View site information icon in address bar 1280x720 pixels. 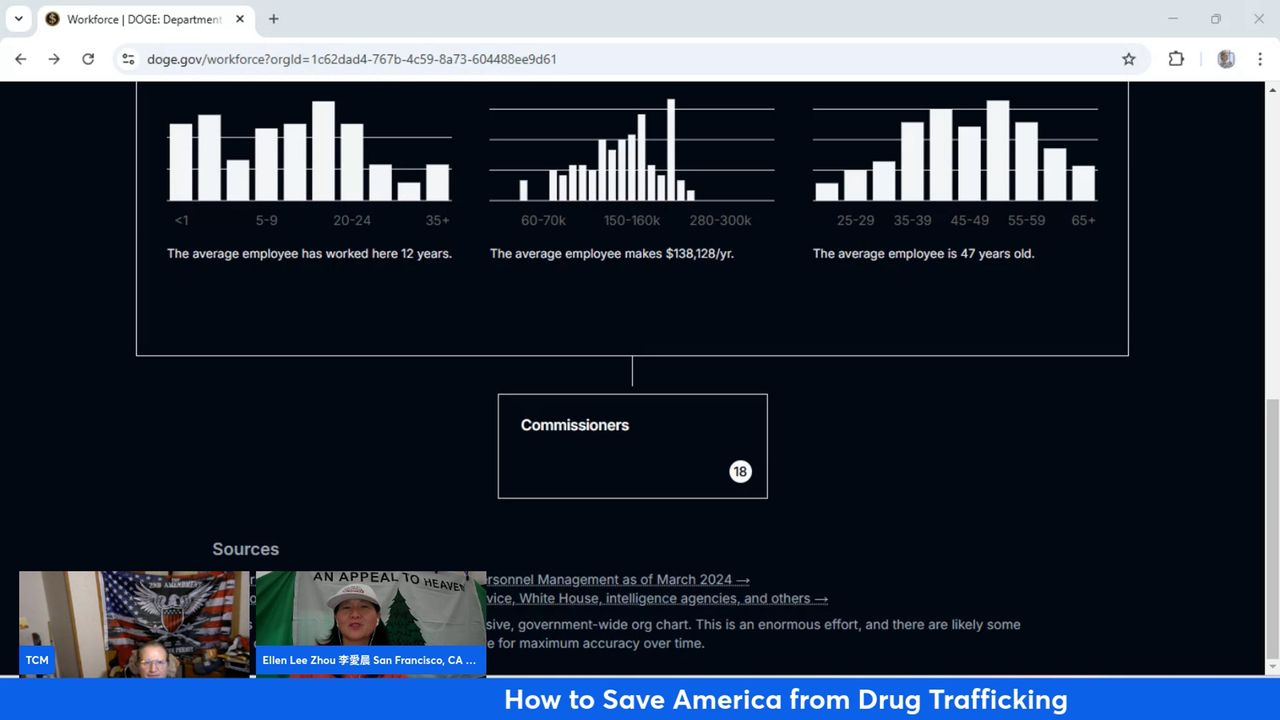pyautogui.click(x=128, y=59)
